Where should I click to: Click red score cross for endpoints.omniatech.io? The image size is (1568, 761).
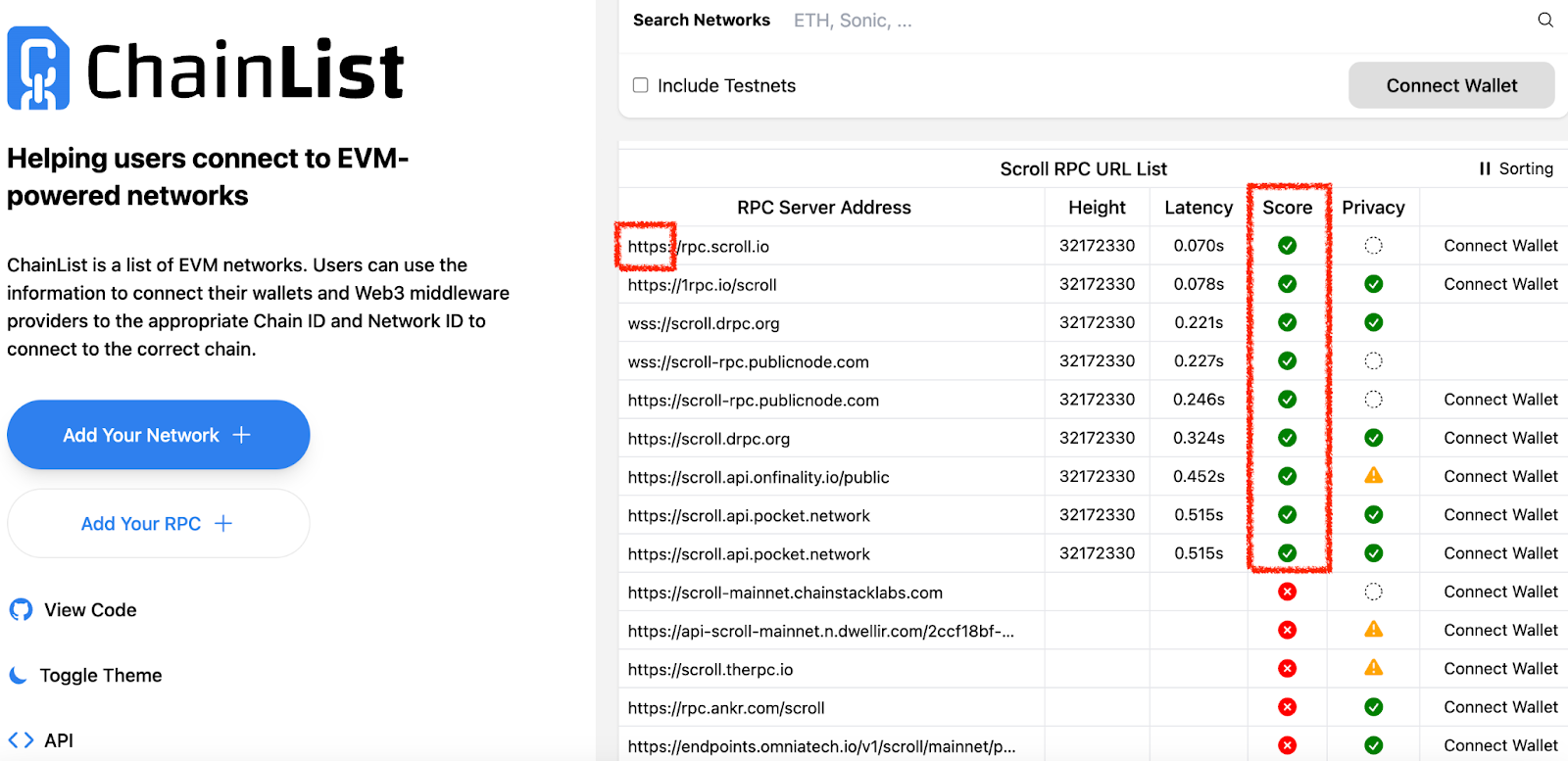click(1288, 745)
